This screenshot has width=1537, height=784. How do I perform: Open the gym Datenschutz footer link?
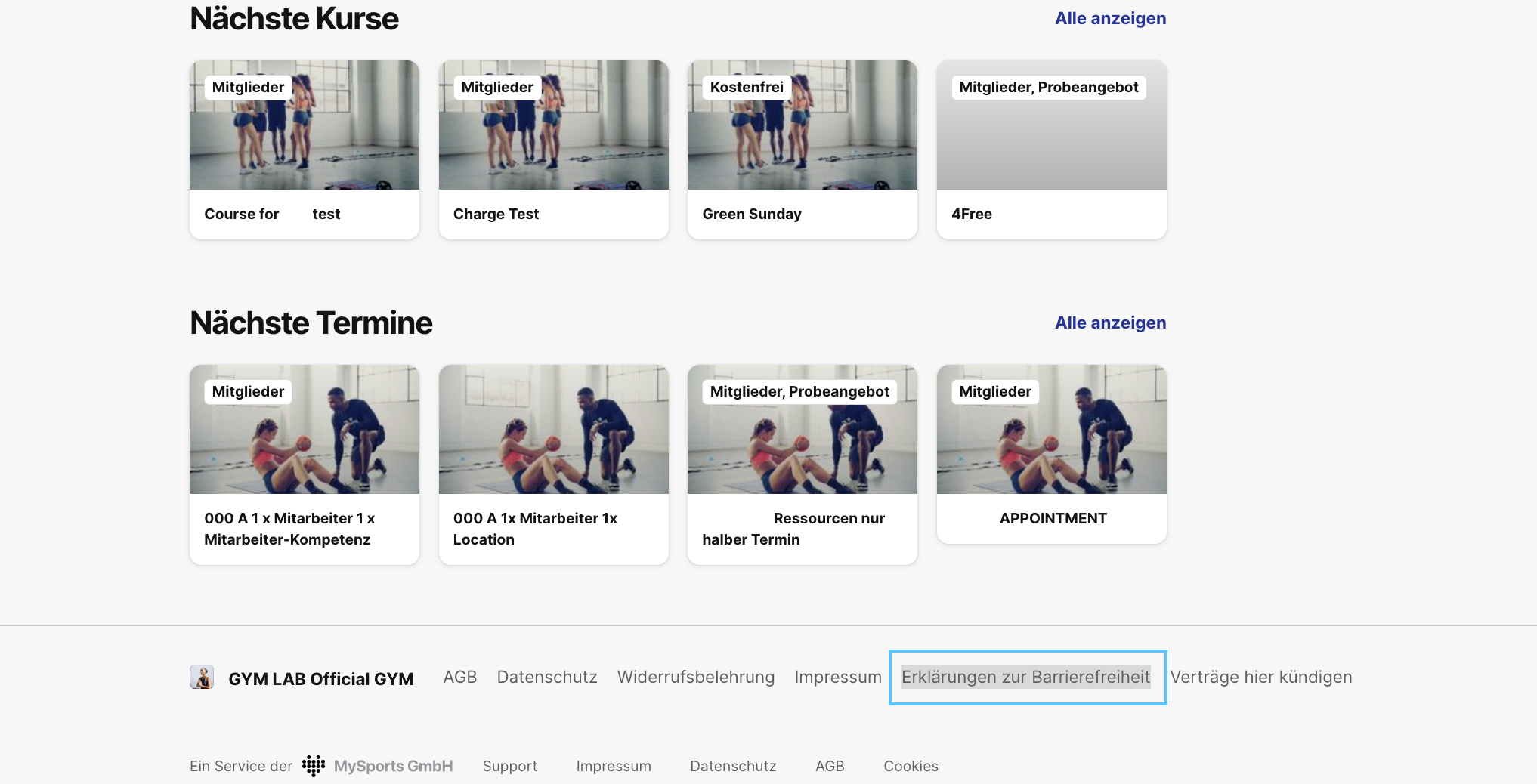pos(547,677)
